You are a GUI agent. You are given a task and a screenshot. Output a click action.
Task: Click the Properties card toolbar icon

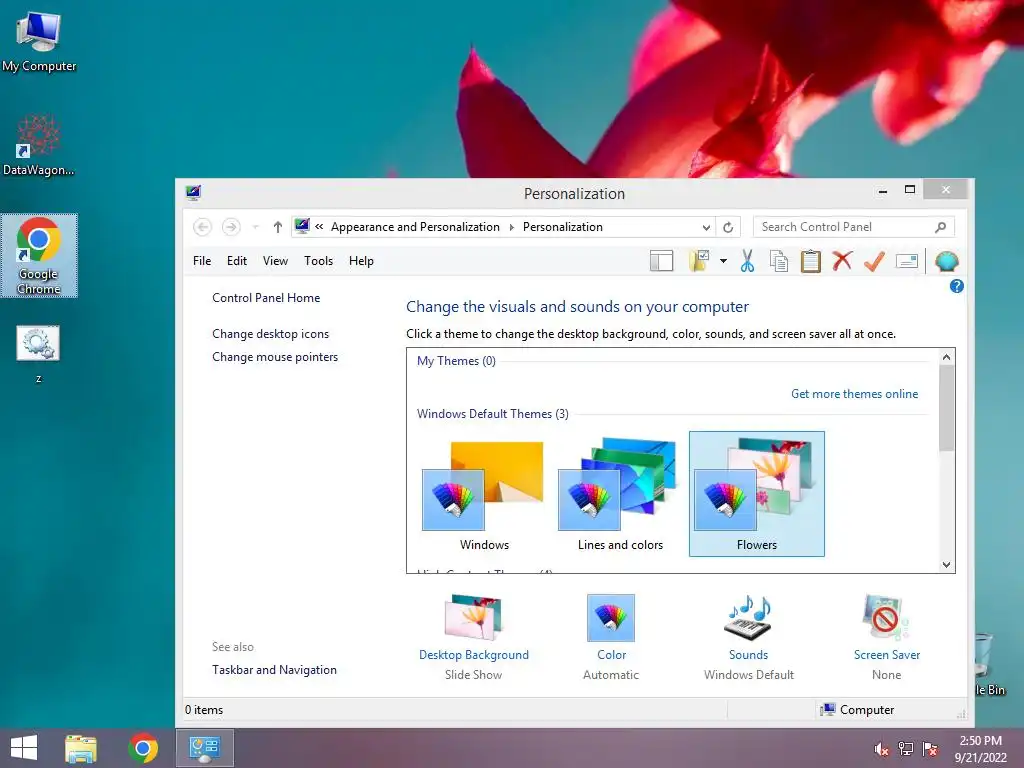(906, 261)
